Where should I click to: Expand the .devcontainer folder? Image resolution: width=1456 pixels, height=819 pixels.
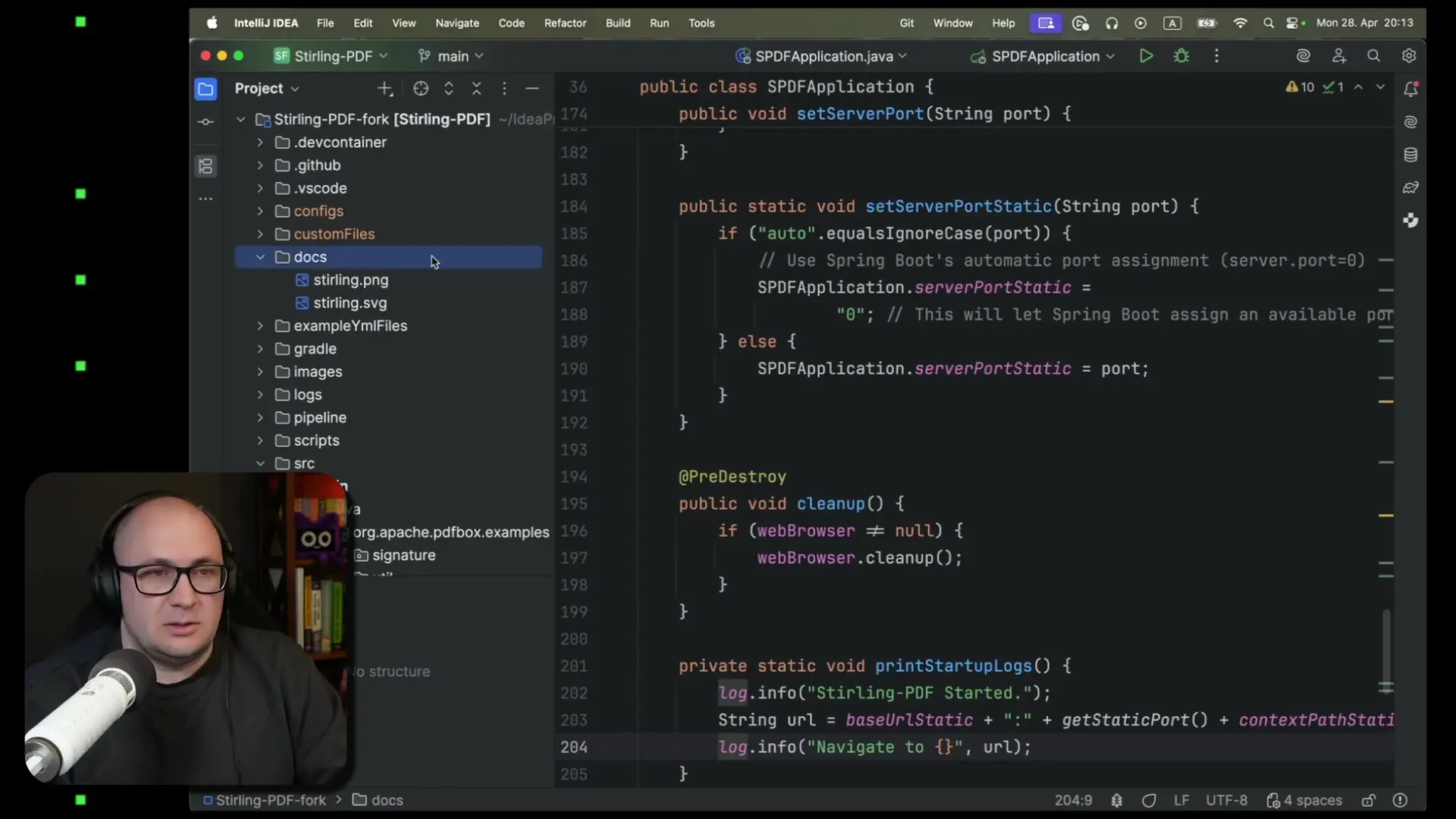click(x=260, y=143)
